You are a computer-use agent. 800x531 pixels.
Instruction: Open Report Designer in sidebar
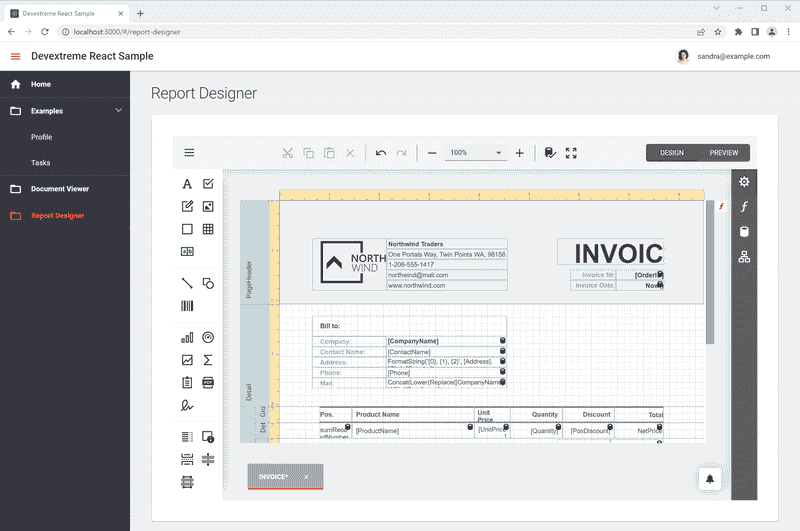coord(65,215)
